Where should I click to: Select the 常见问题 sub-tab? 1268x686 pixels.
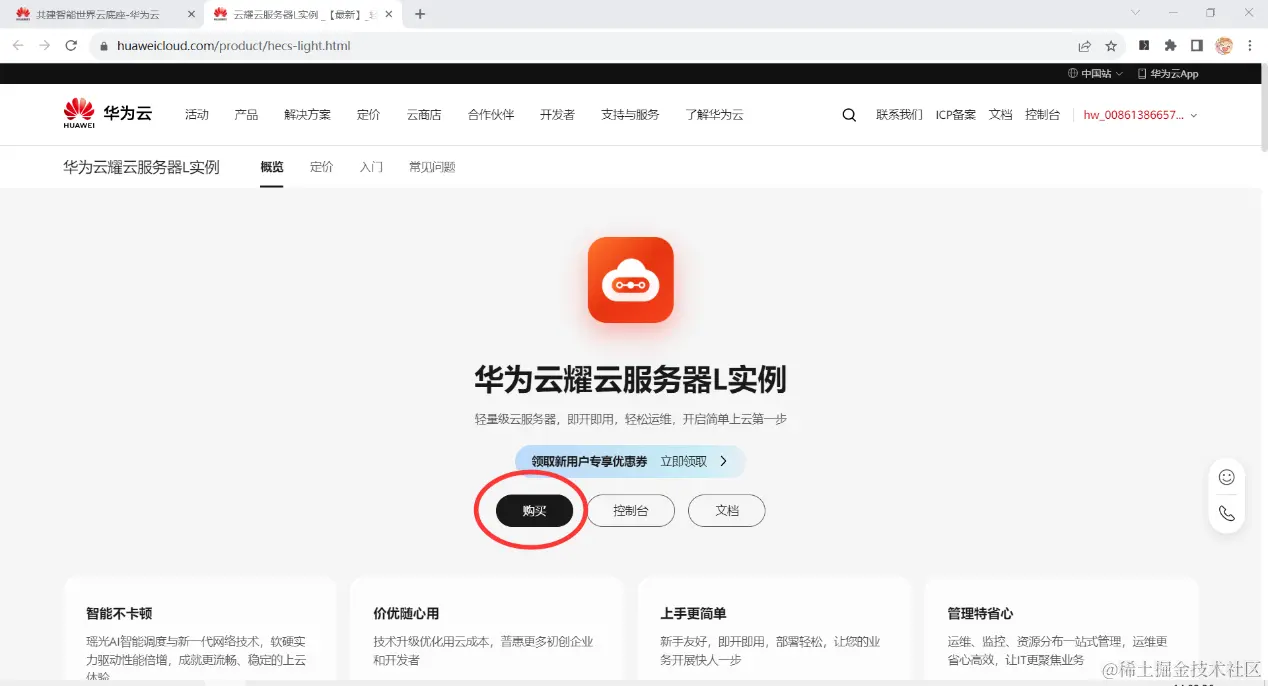click(x=432, y=167)
